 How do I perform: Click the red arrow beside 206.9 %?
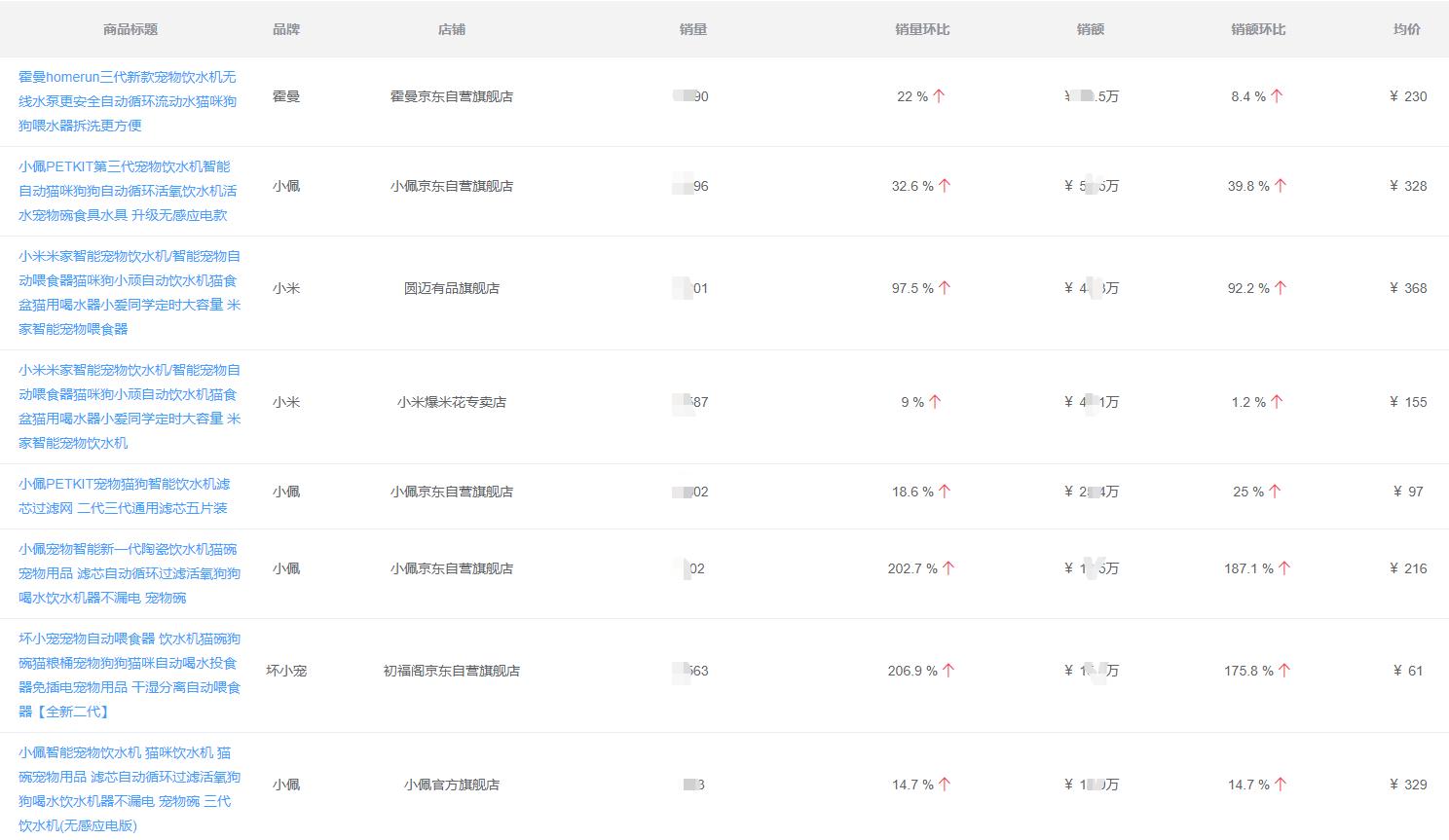pos(948,671)
